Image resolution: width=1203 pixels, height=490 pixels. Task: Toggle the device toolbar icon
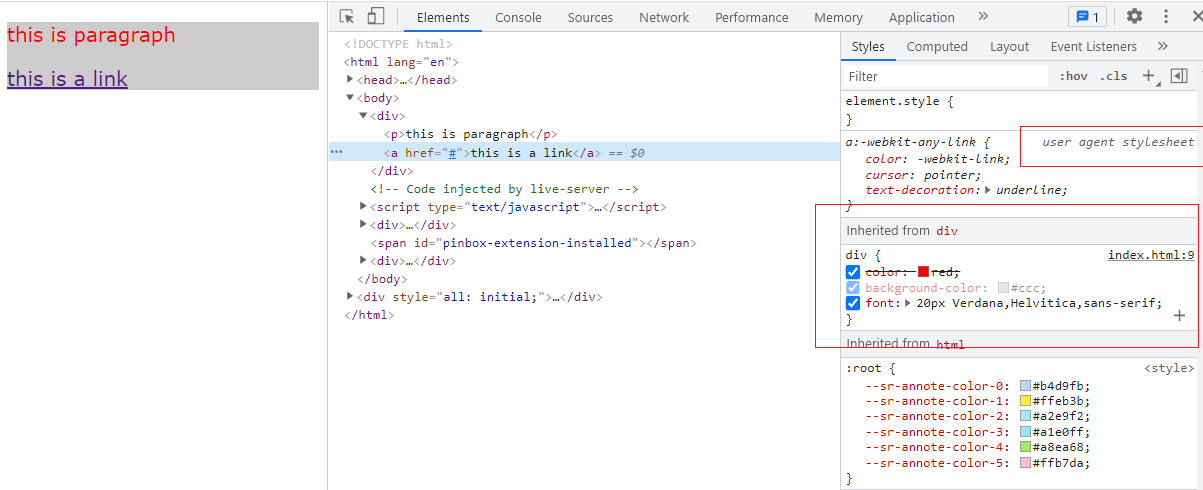[376, 16]
